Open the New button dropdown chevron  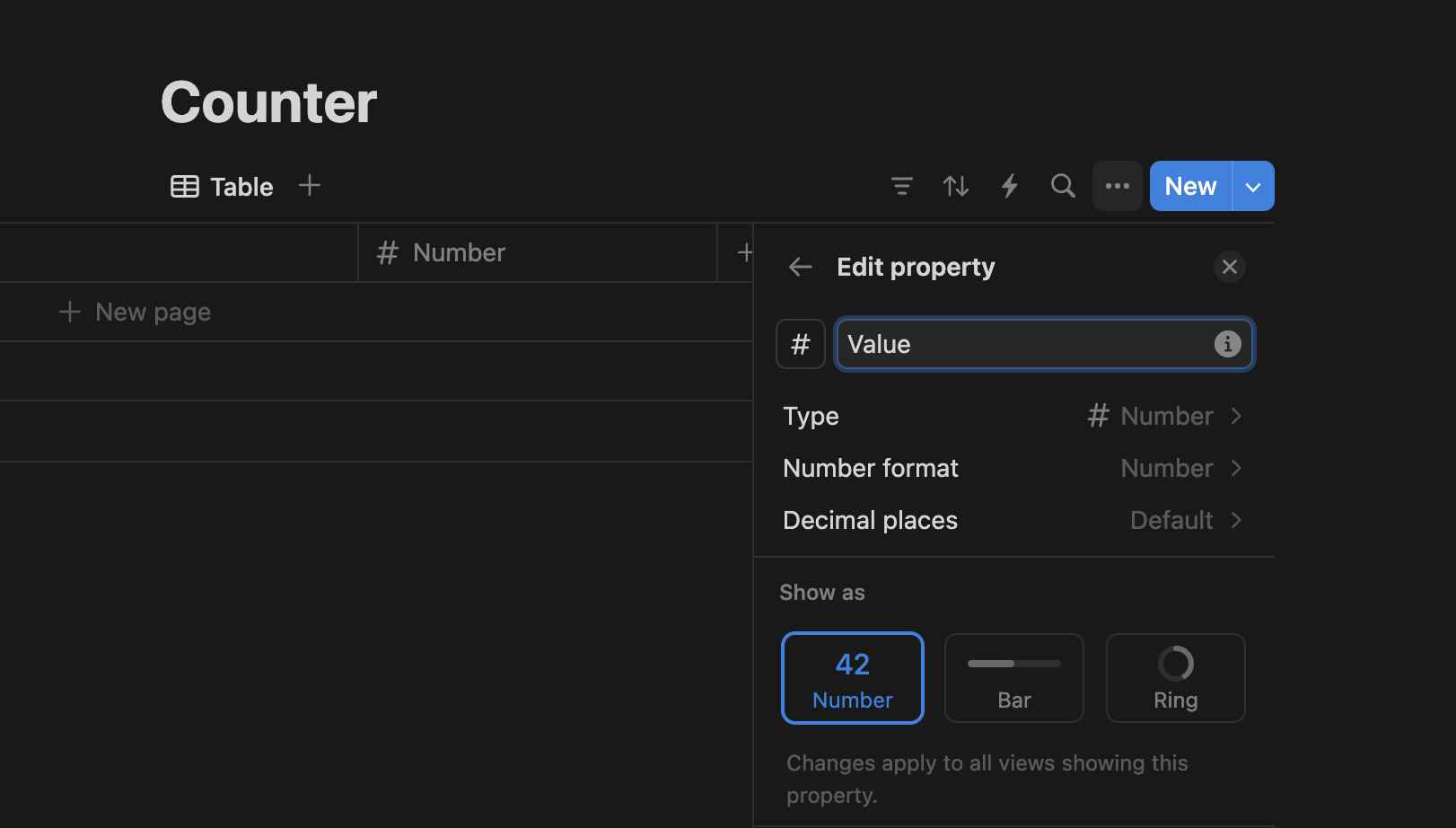1253,186
